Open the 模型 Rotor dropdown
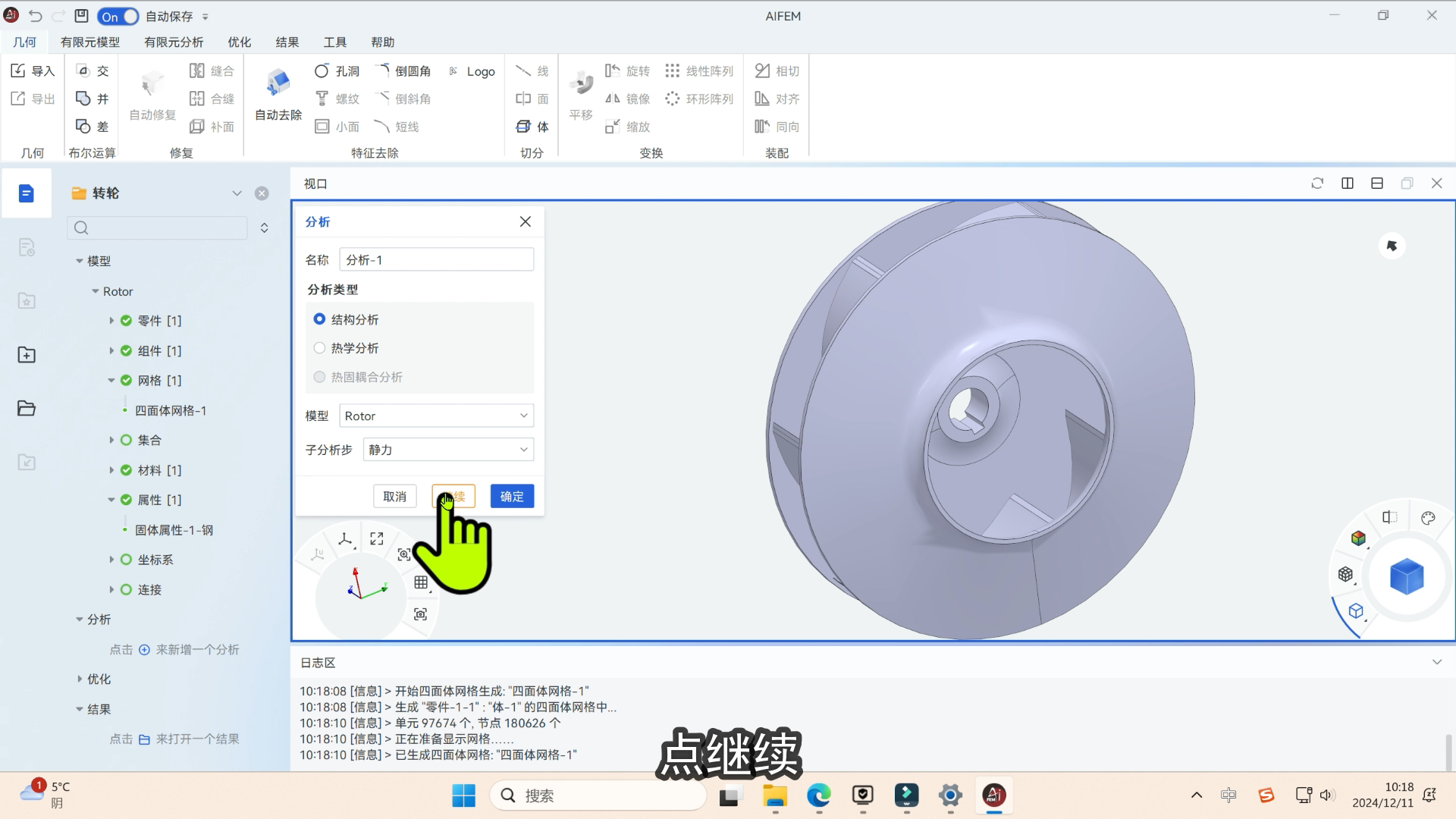Screen dimensions: 1456x819 tap(436, 416)
